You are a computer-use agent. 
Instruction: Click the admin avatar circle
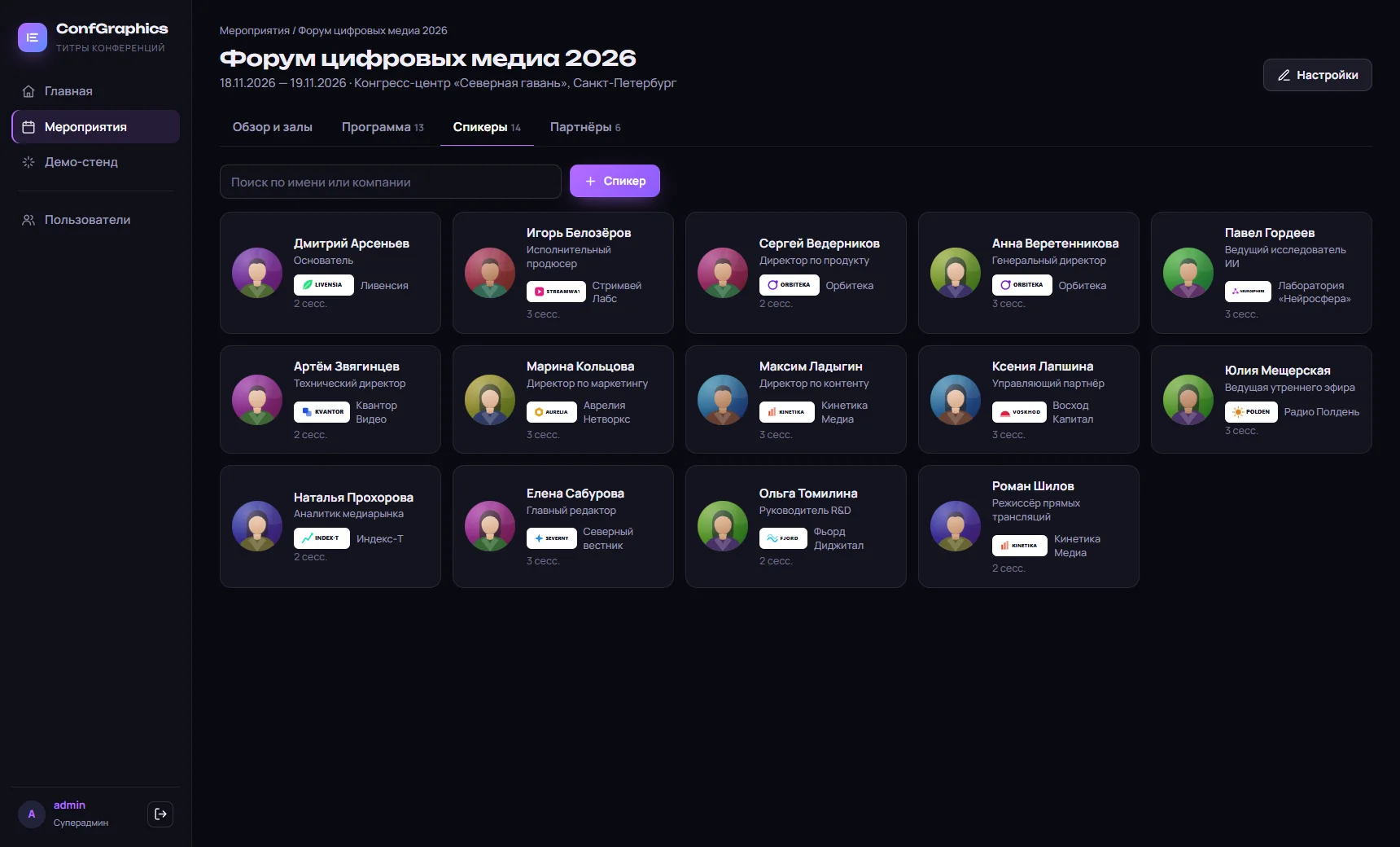[x=32, y=814]
